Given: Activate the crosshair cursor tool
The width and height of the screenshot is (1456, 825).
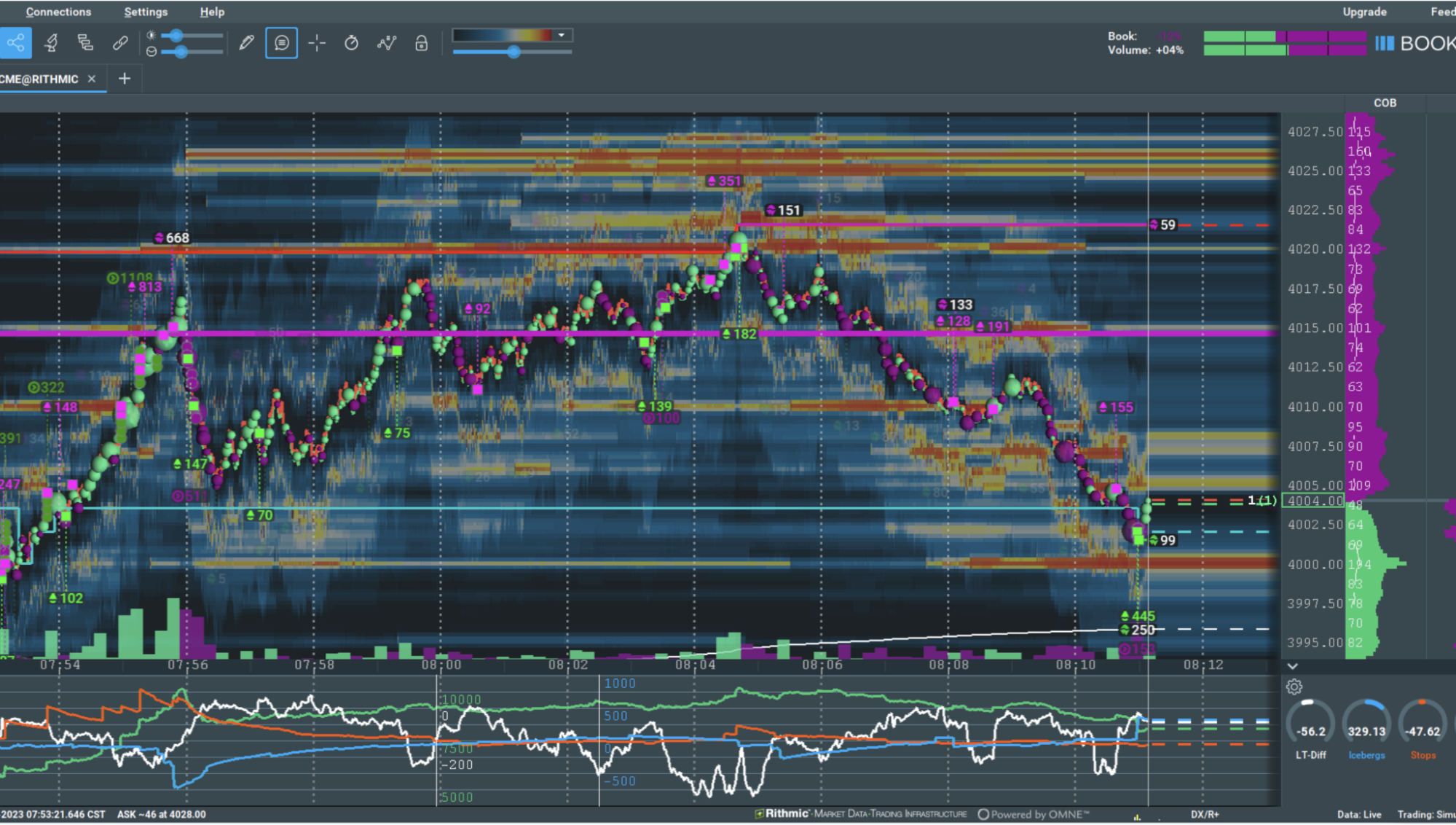Looking at the screenshot, I should (317, 43).
